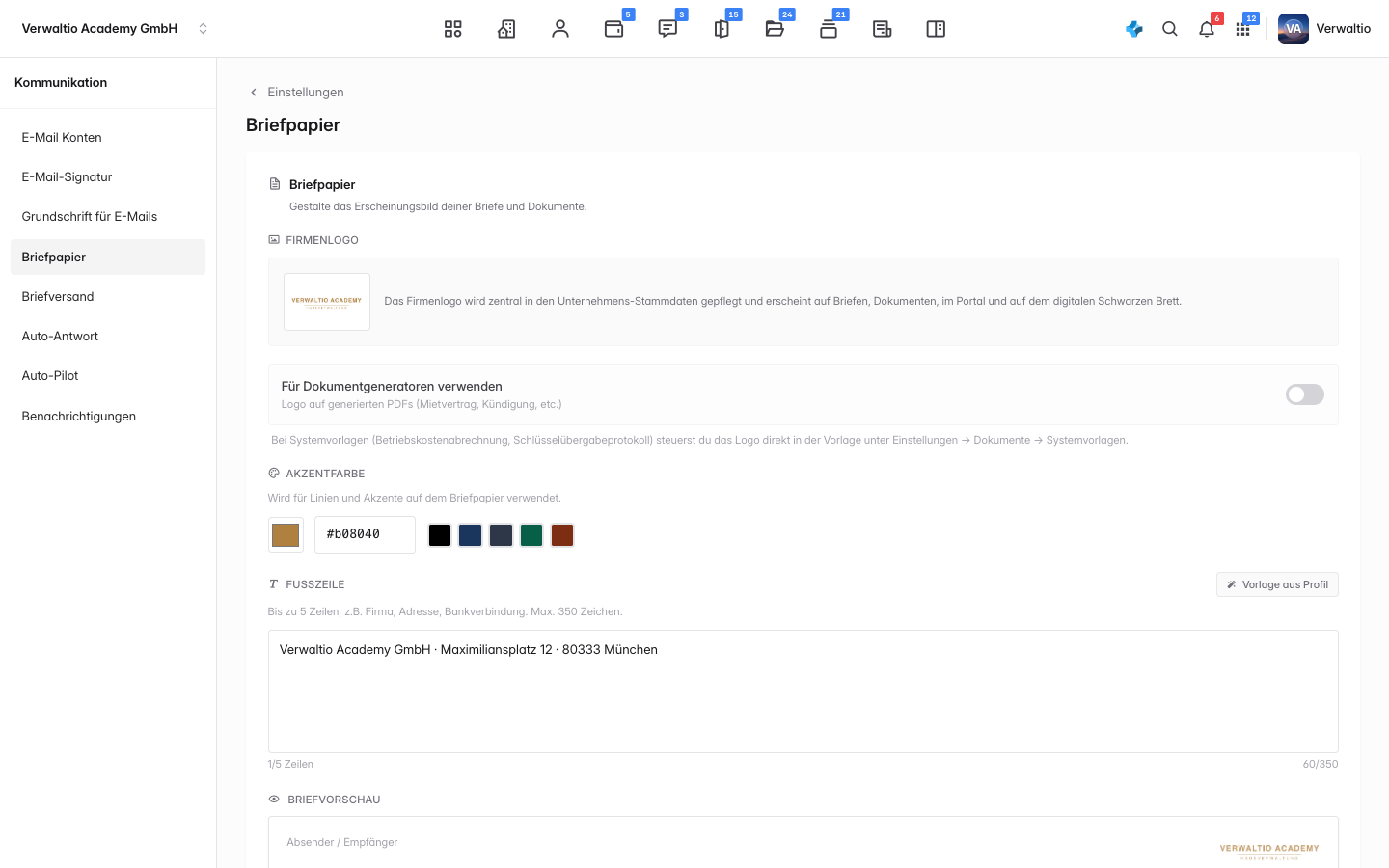Viewport: 1389px width, 868px height.
Task: Open the buildings icon in top navigation
Action: (x=506, y=29)
